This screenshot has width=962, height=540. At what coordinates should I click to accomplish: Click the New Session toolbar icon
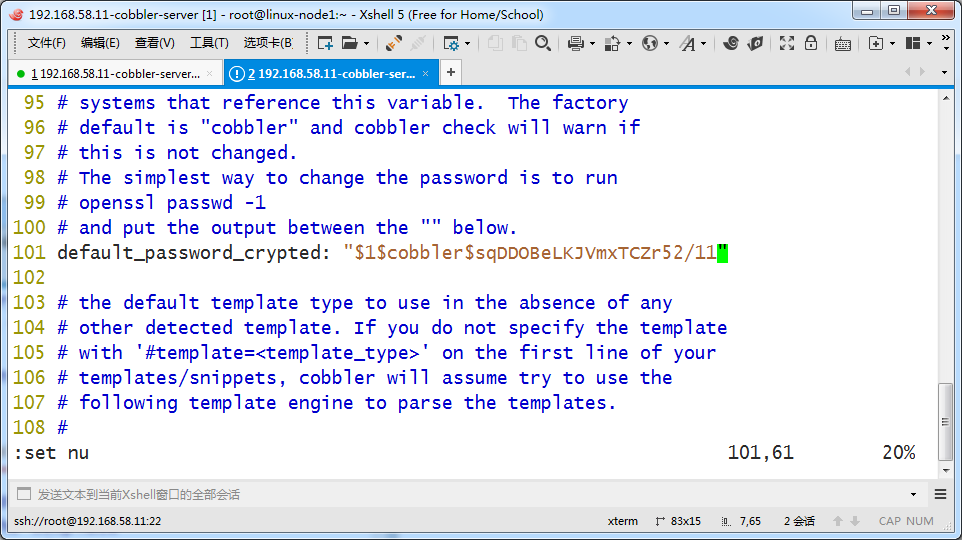tap(325, 43)
